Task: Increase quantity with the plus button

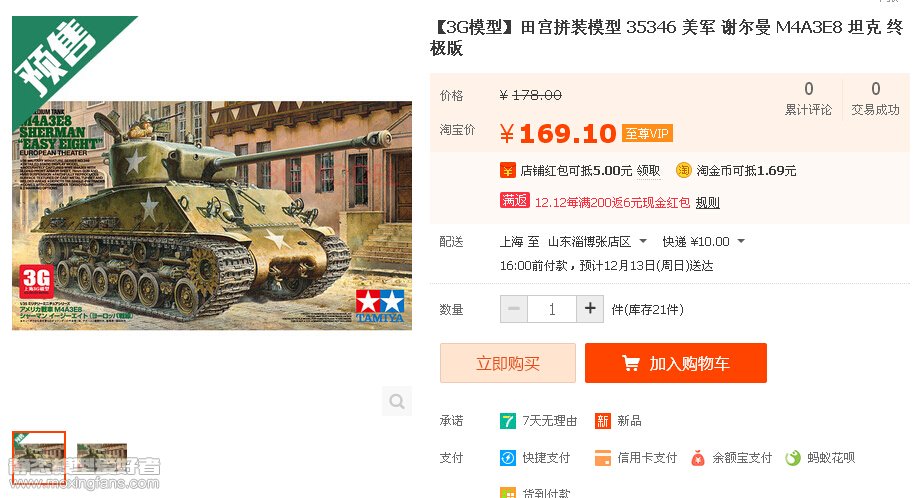Action: coord(590,309)
